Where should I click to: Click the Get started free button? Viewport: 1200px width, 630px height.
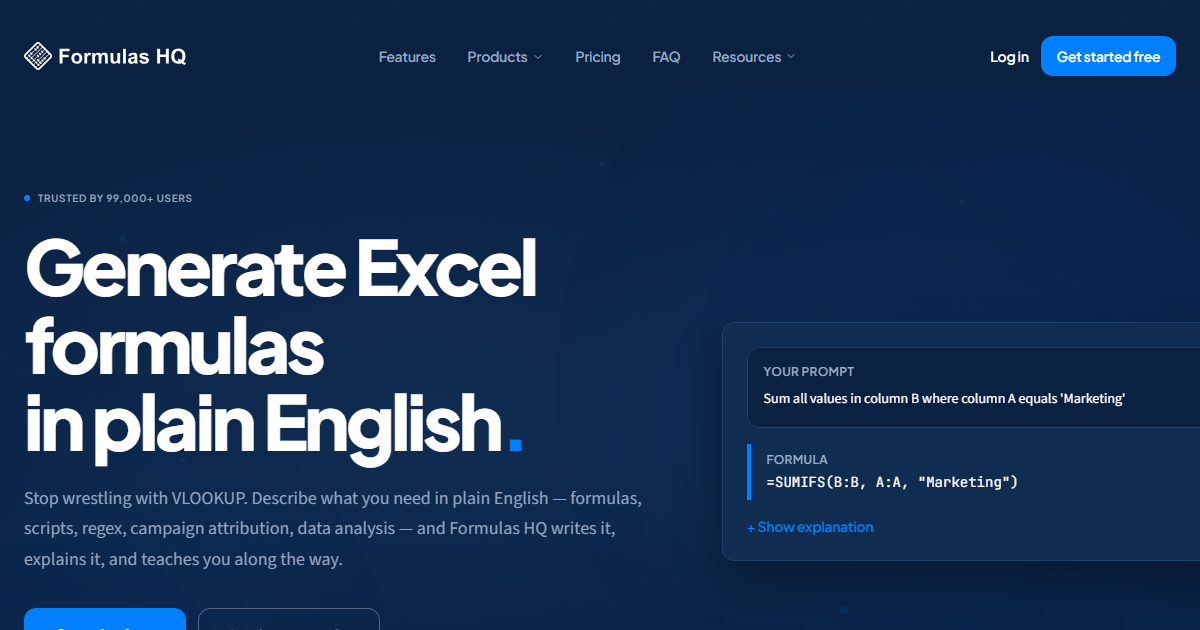[1108, 56]
